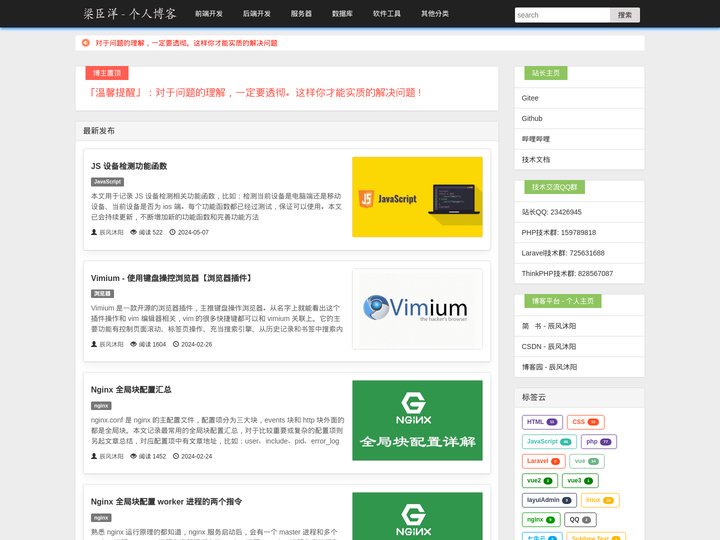Open CSDN - 辰风沐阳 profile link
720x540 pixels.
pyautogui.click(x=579, y=347)
